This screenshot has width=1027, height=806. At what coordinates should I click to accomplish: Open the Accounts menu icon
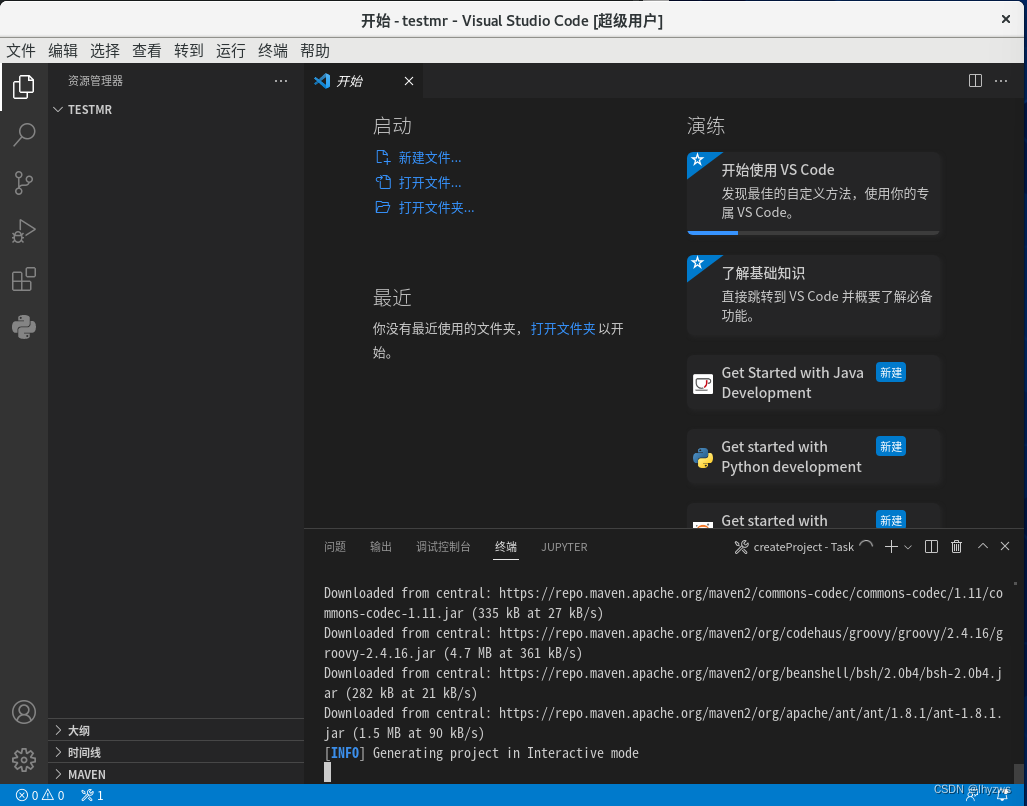pos(24,712)
